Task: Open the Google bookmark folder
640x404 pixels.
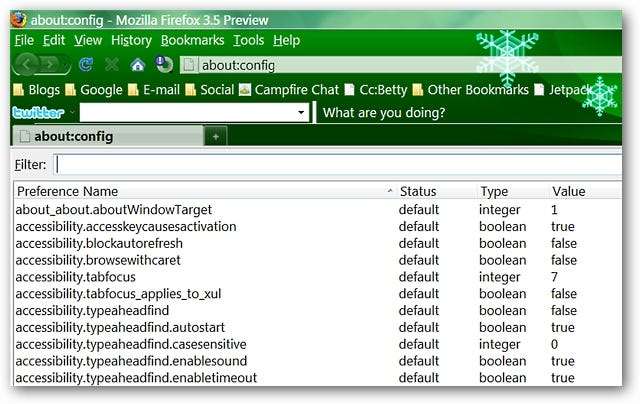Action: pos(94,89)
